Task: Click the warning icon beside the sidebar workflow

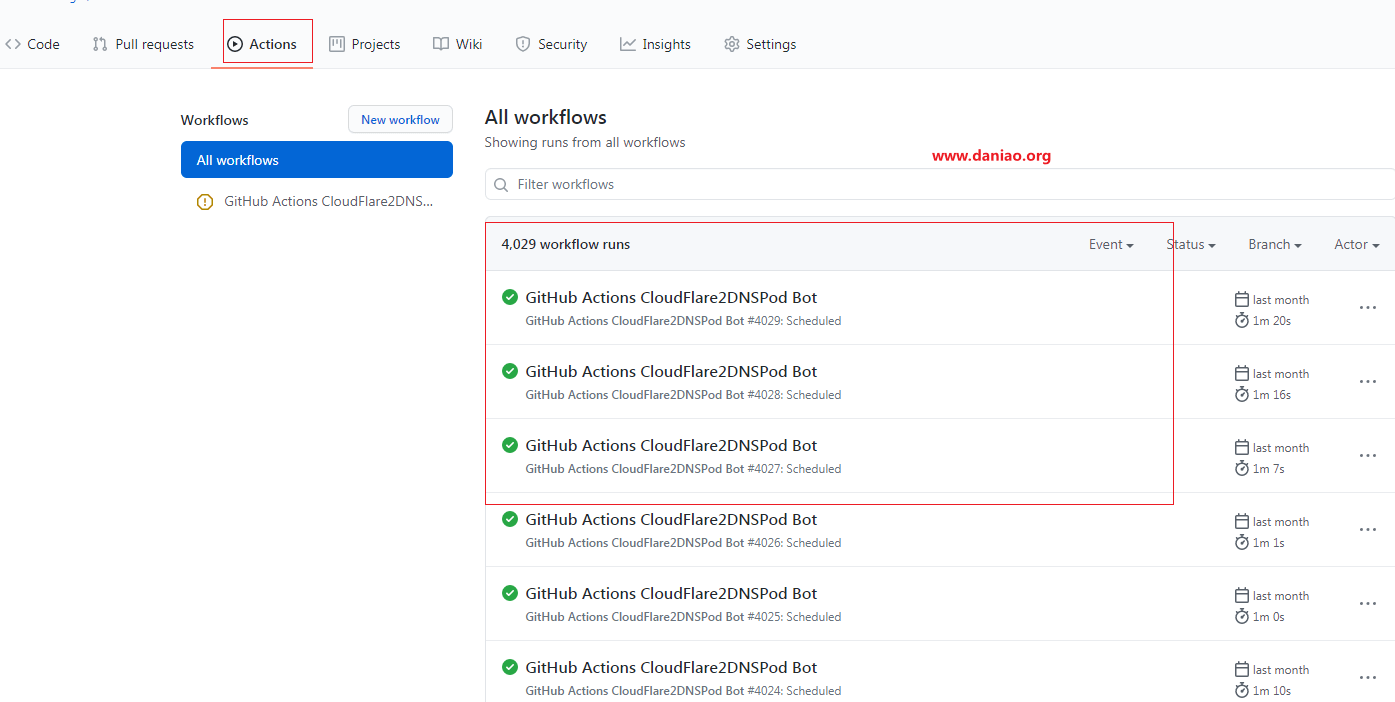Action: 205,202
